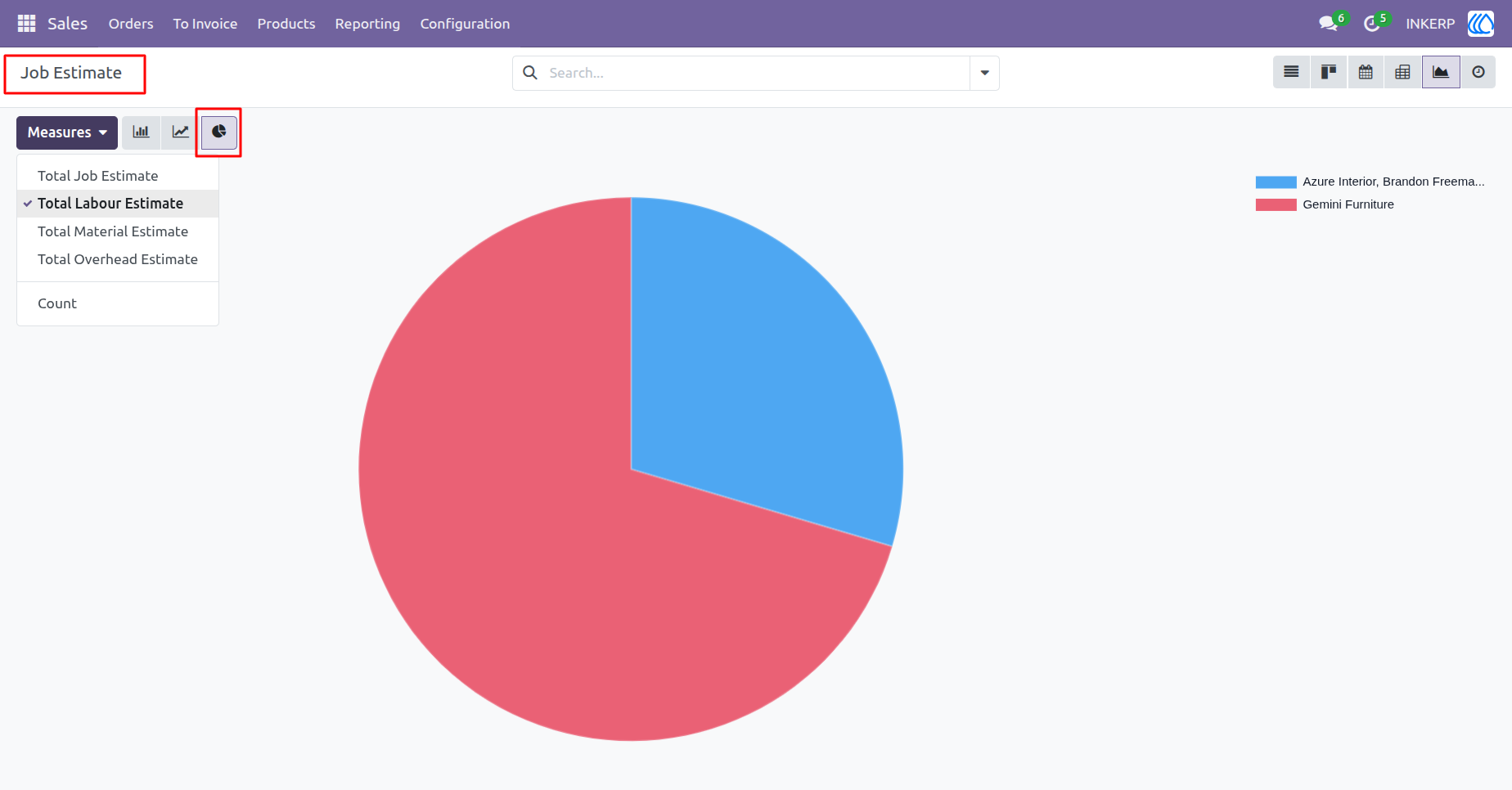The width and height of the screenshot is (1512, 790).
Task: Select the bar chart mode
Action: click(142, 132)
